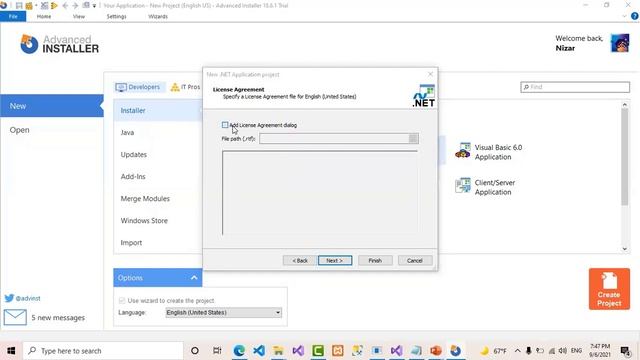Click the taskbar search box

pos(103,351)
